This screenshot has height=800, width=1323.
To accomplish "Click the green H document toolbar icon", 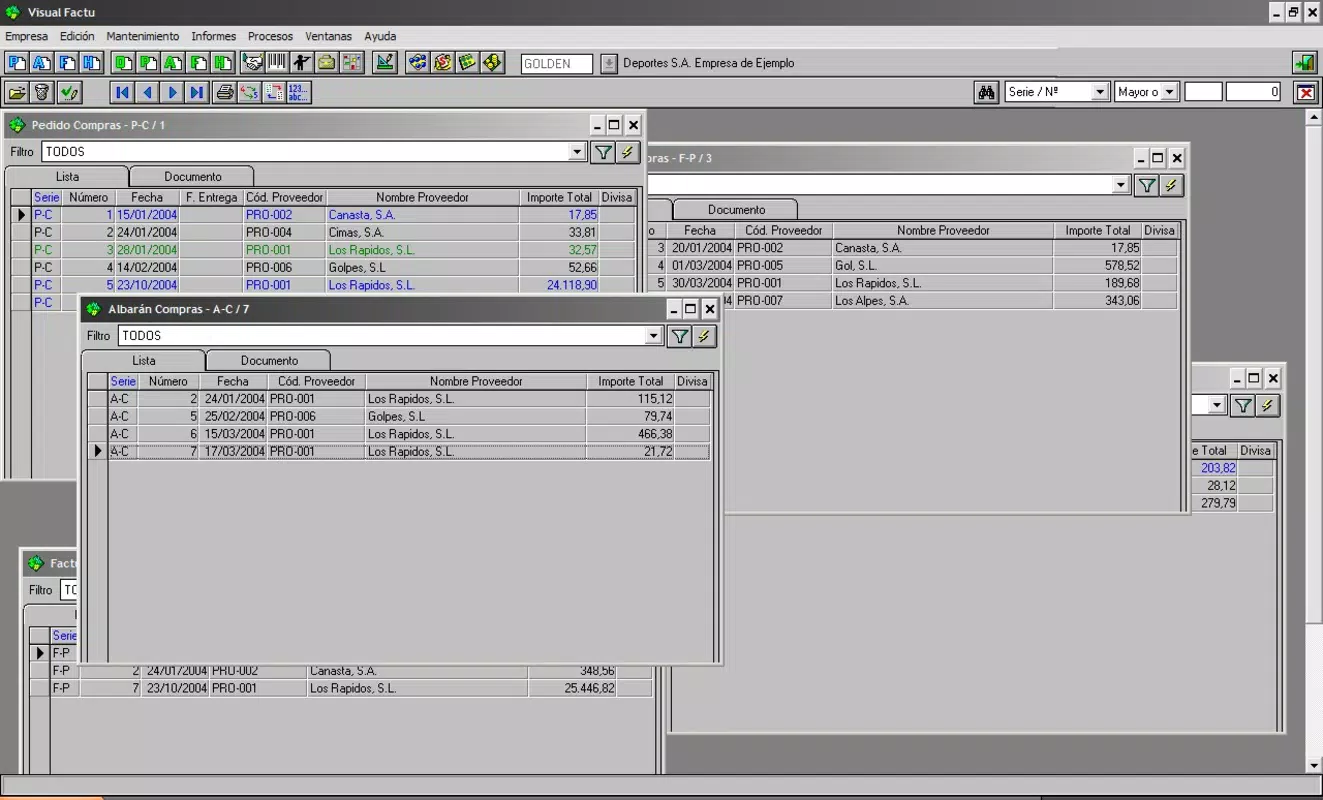I will tap(222, 63).
